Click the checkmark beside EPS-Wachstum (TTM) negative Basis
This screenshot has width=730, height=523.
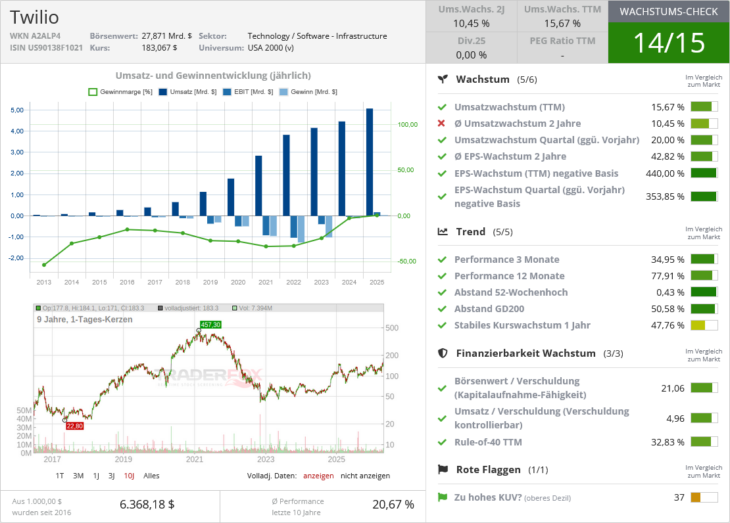coord(442,173)
